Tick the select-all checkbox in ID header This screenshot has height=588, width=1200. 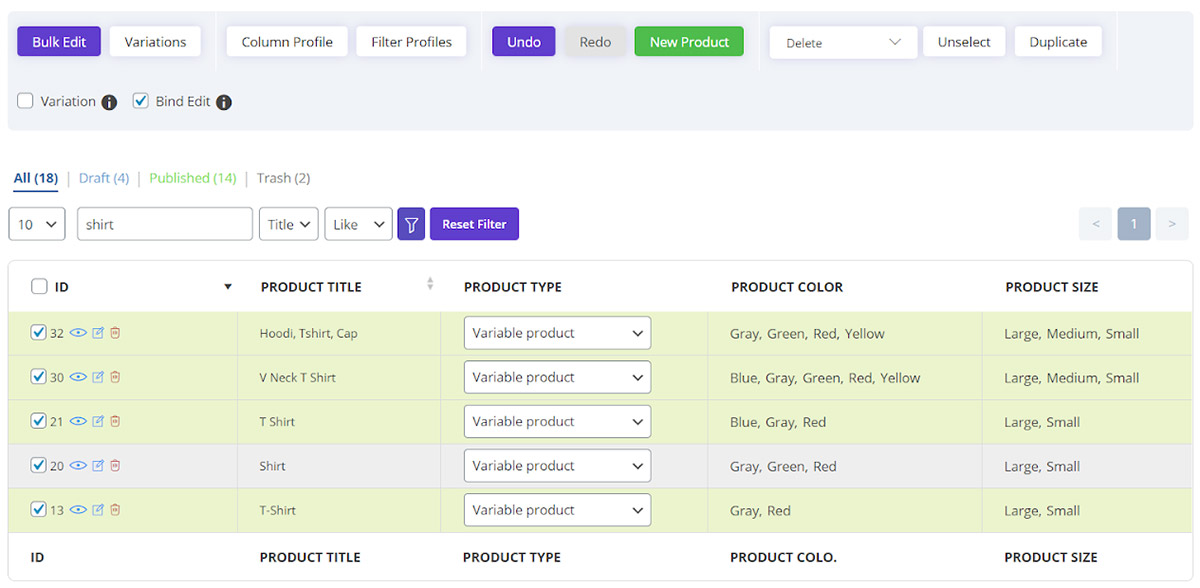(x=39, y=287)
